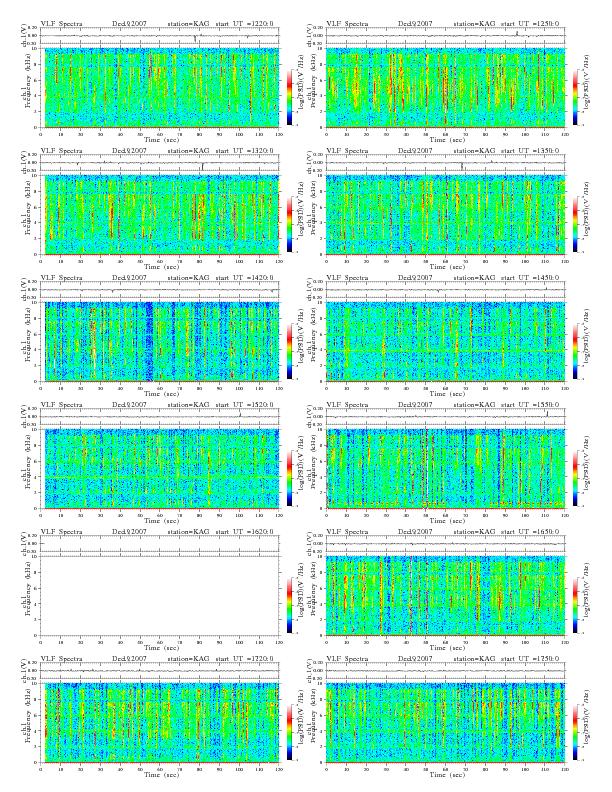Viewport: 612px width, 792px height.
Task: Click the ch.1 waveform strip above the UT 1650 spectrogram
Action: point(445,544)
